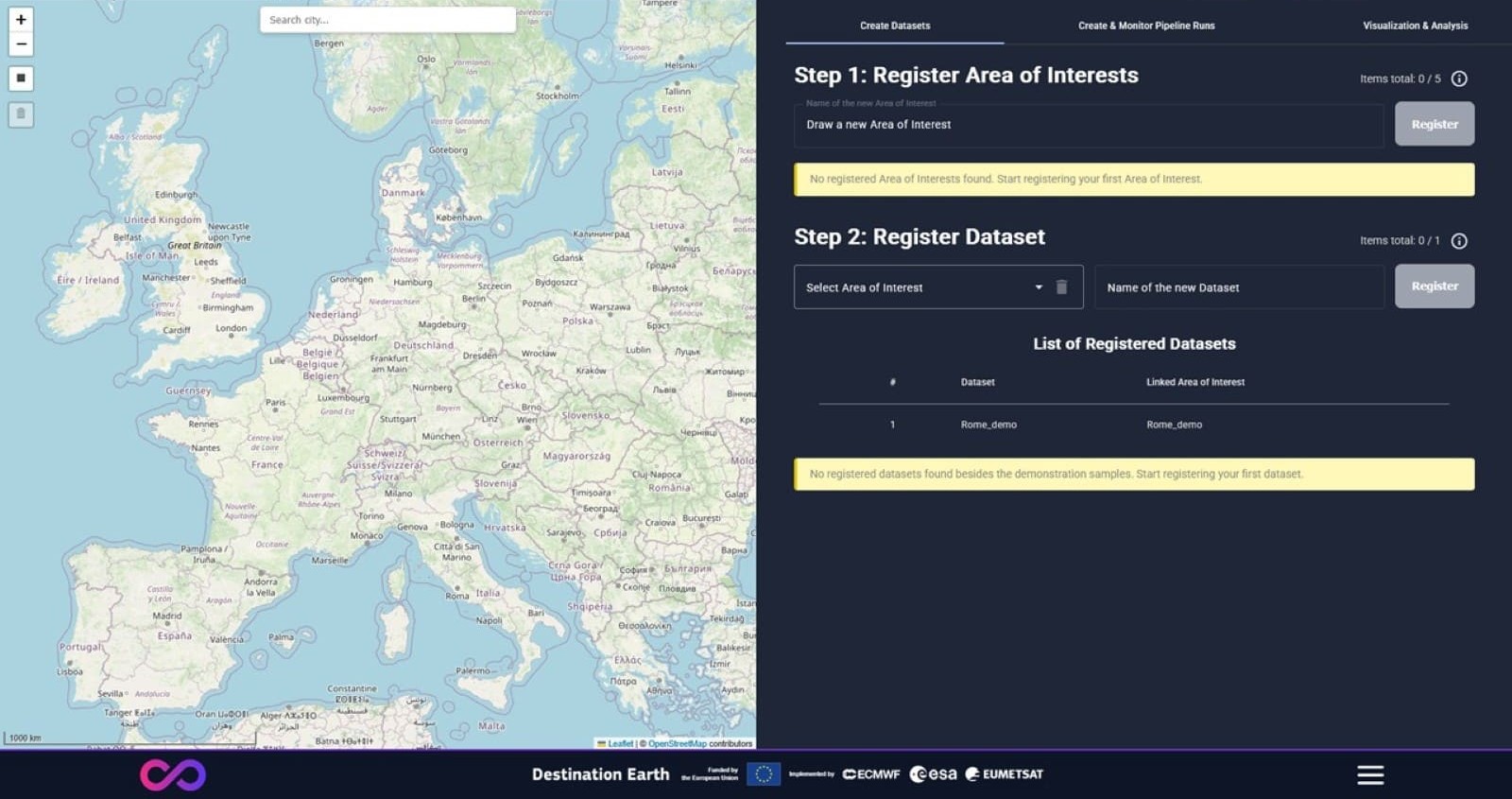Open the hamburger menu in footer
This screenshot has height=799, width=1512.
coord(1370,775)
